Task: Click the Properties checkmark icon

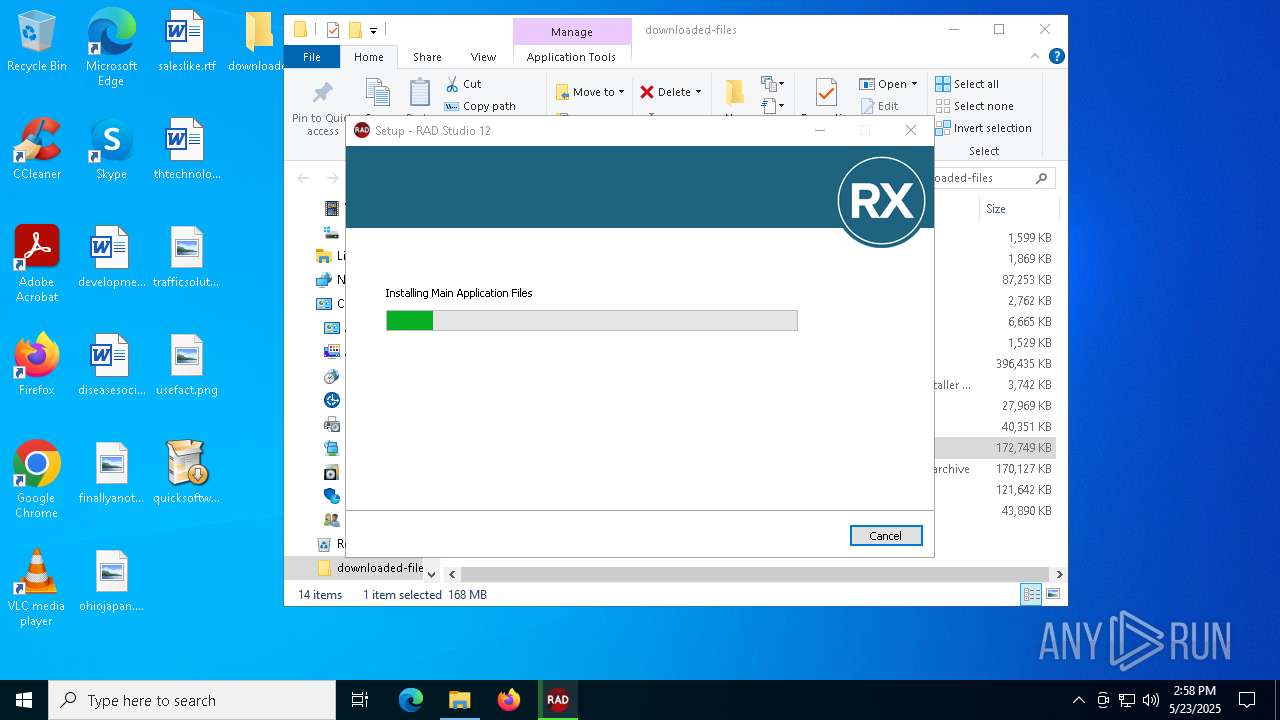Action: (x=826, y=92)
